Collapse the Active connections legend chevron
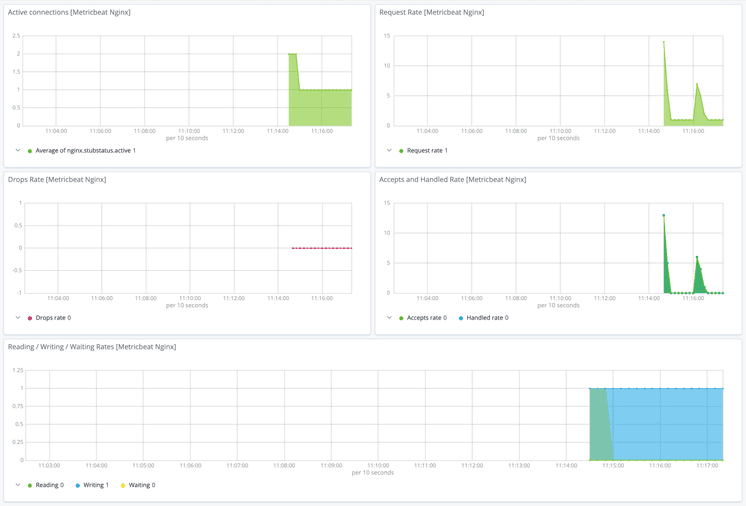The image size is (746, 506). tap(18, 151)
